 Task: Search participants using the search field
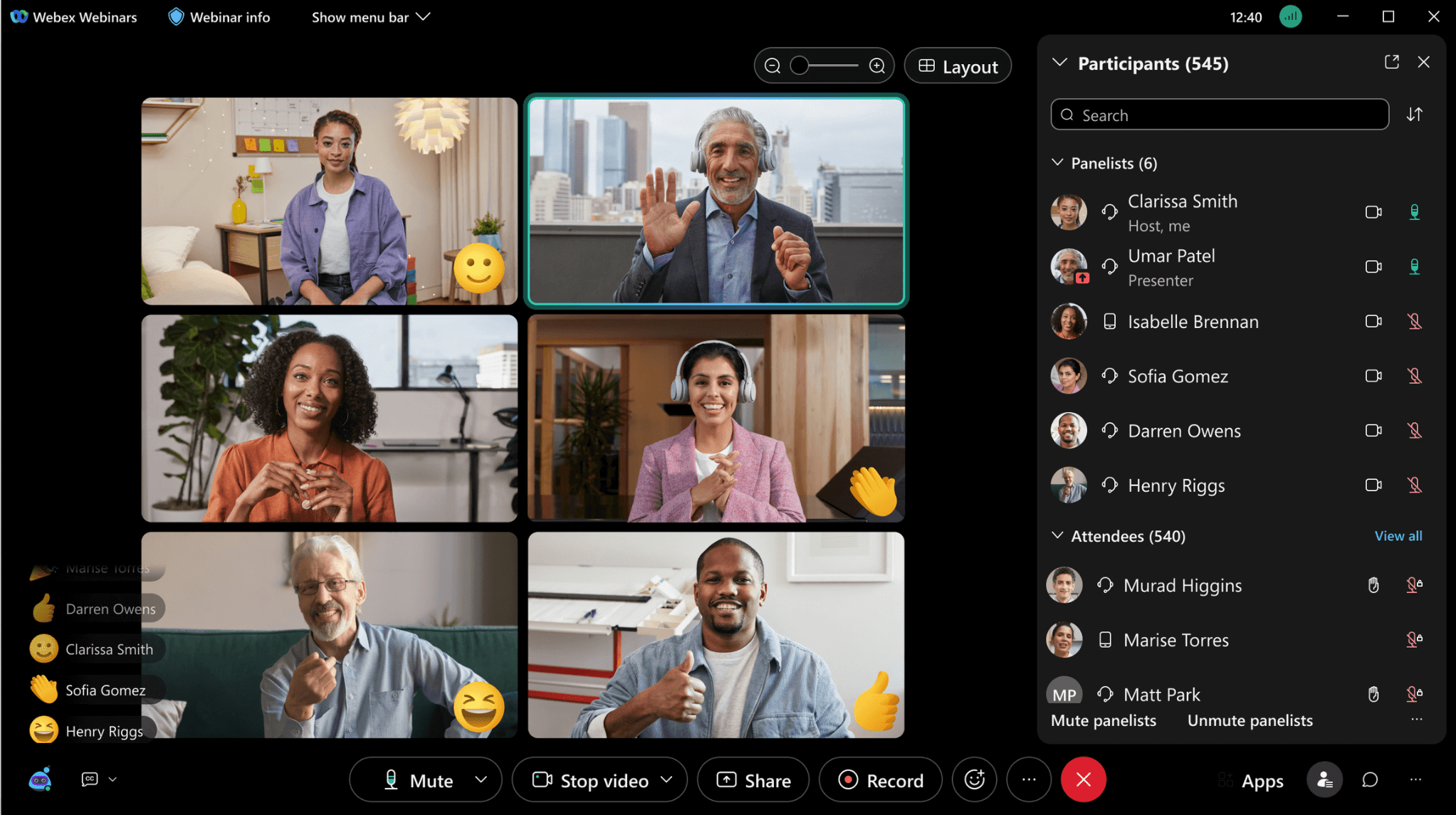pos(1220,114)
